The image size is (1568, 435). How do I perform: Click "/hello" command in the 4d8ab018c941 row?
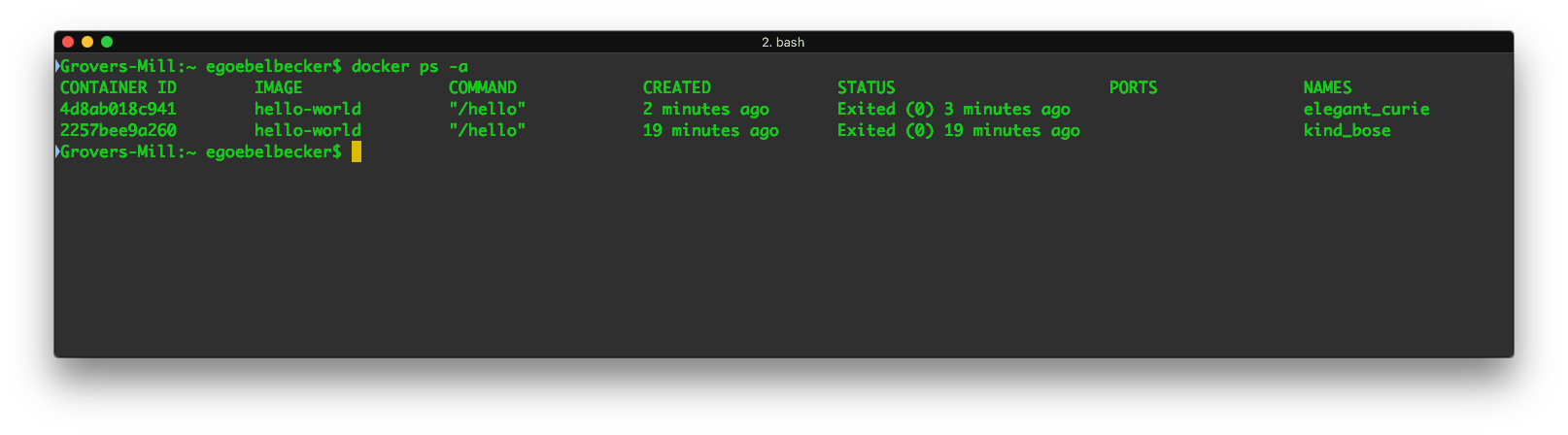(488, 109)
